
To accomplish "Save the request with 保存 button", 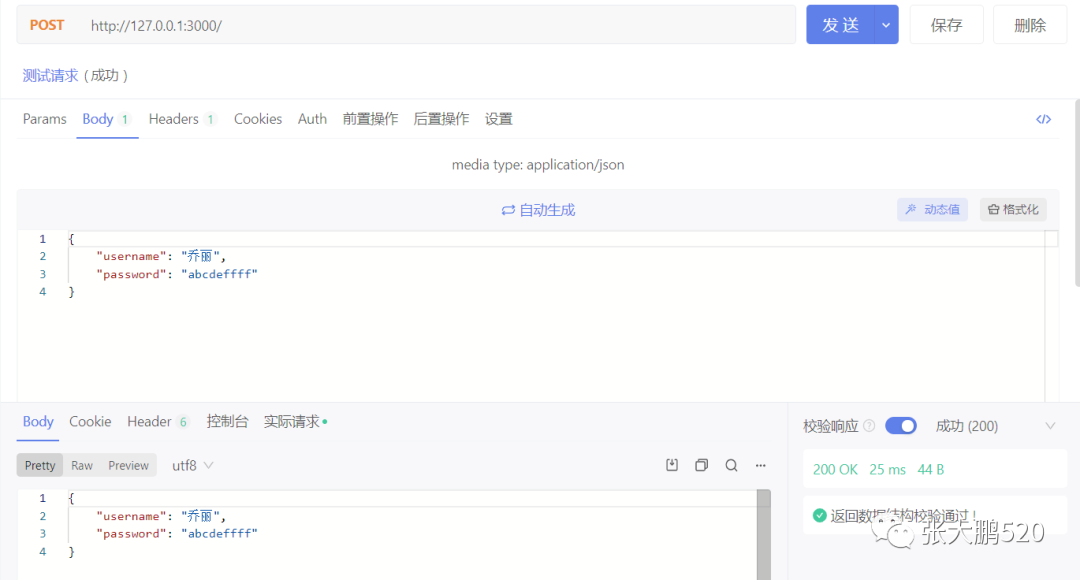I will tap(946, 24).
